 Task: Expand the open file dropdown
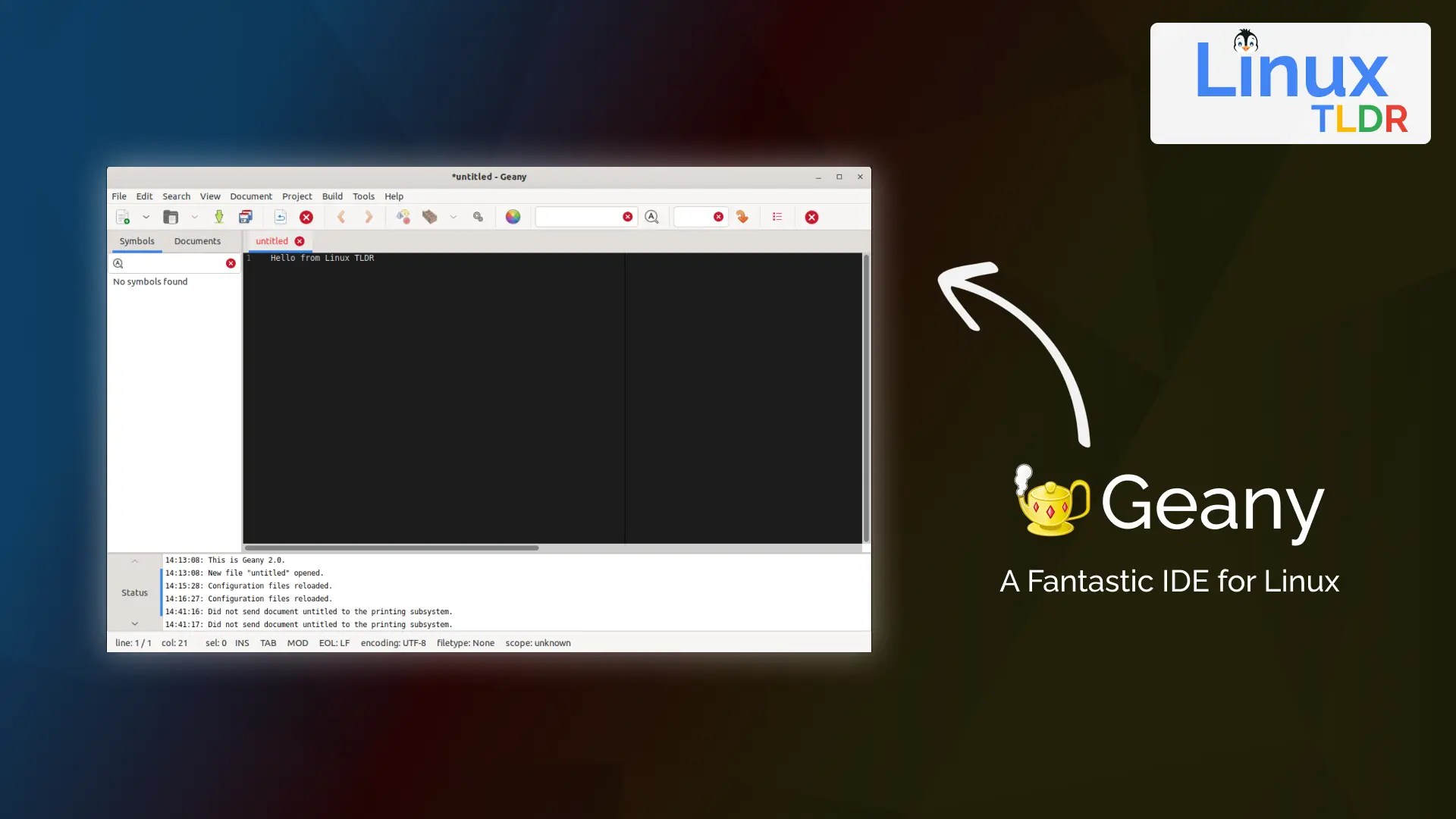(195, 217)
